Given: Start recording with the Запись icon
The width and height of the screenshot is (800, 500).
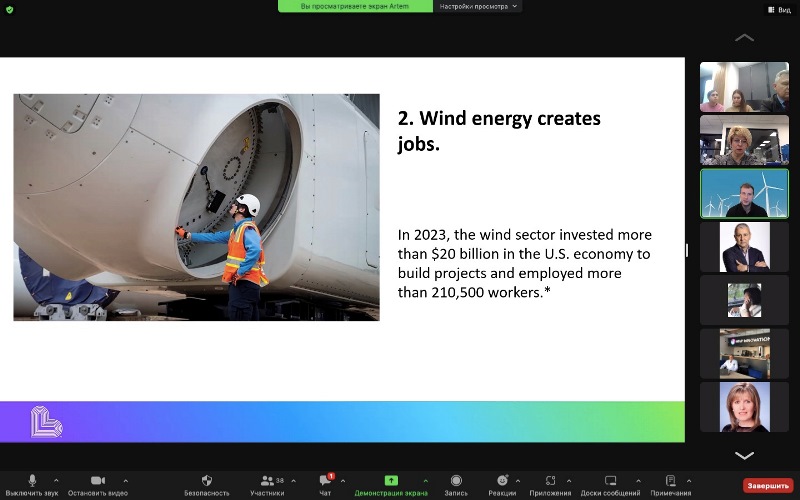Looking at the screenshot, I should [456, 481].
